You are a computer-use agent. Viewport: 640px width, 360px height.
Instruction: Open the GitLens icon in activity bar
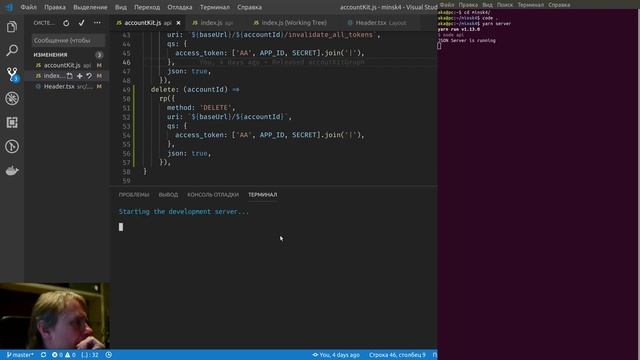[12, 147]
